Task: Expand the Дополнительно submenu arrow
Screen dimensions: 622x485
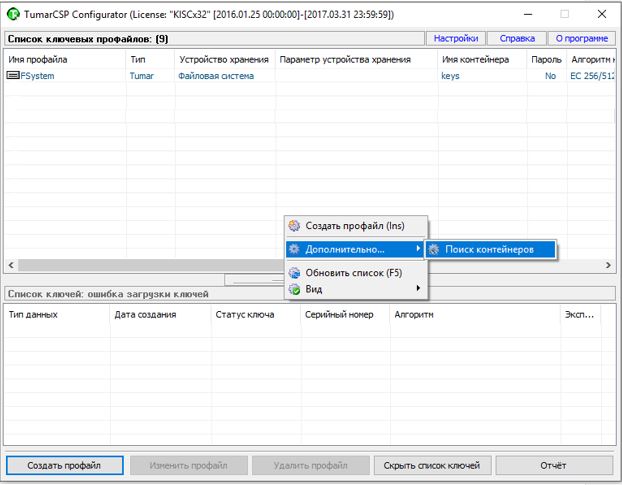Action: click(x=418, y=249)
